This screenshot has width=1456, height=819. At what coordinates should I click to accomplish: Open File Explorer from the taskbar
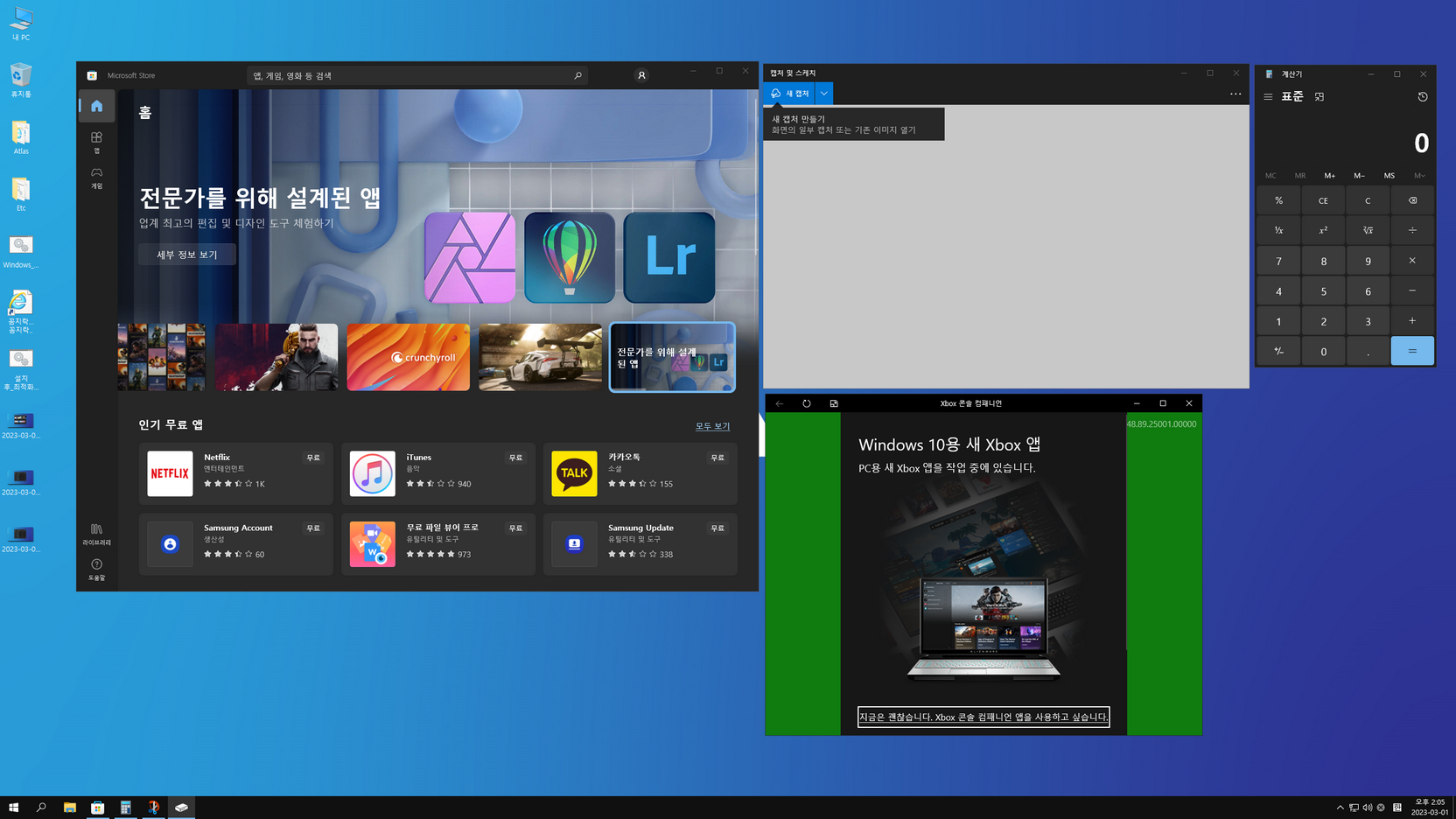pos(69,808)
